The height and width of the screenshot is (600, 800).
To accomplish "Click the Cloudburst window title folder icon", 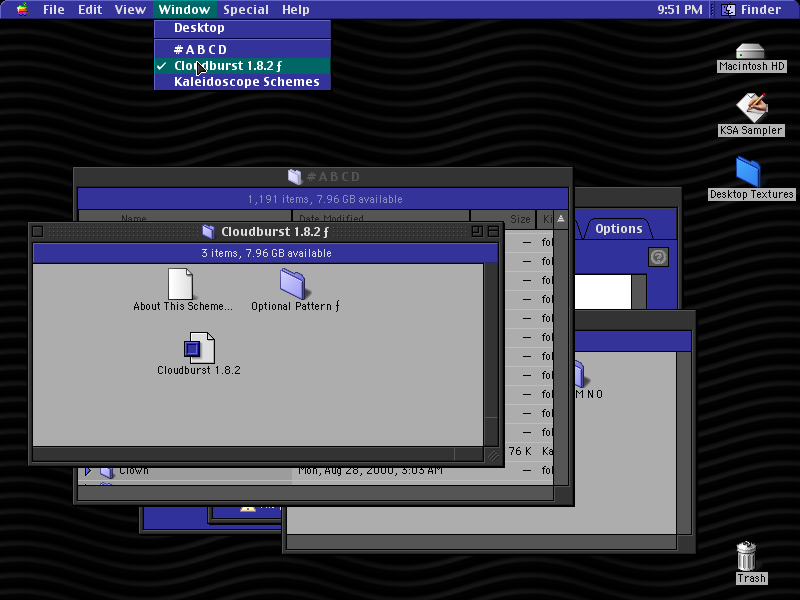I will pos(208,232).
